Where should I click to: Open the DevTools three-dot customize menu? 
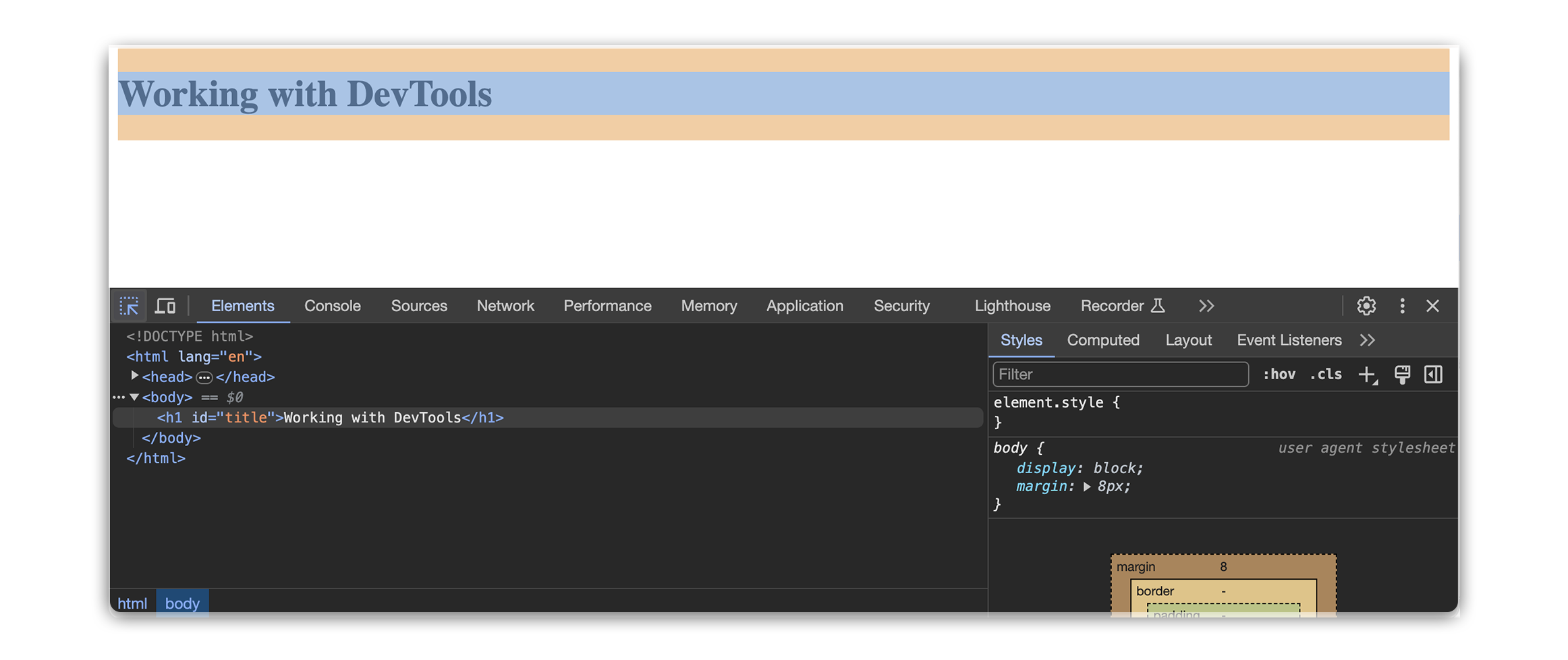1402,306
